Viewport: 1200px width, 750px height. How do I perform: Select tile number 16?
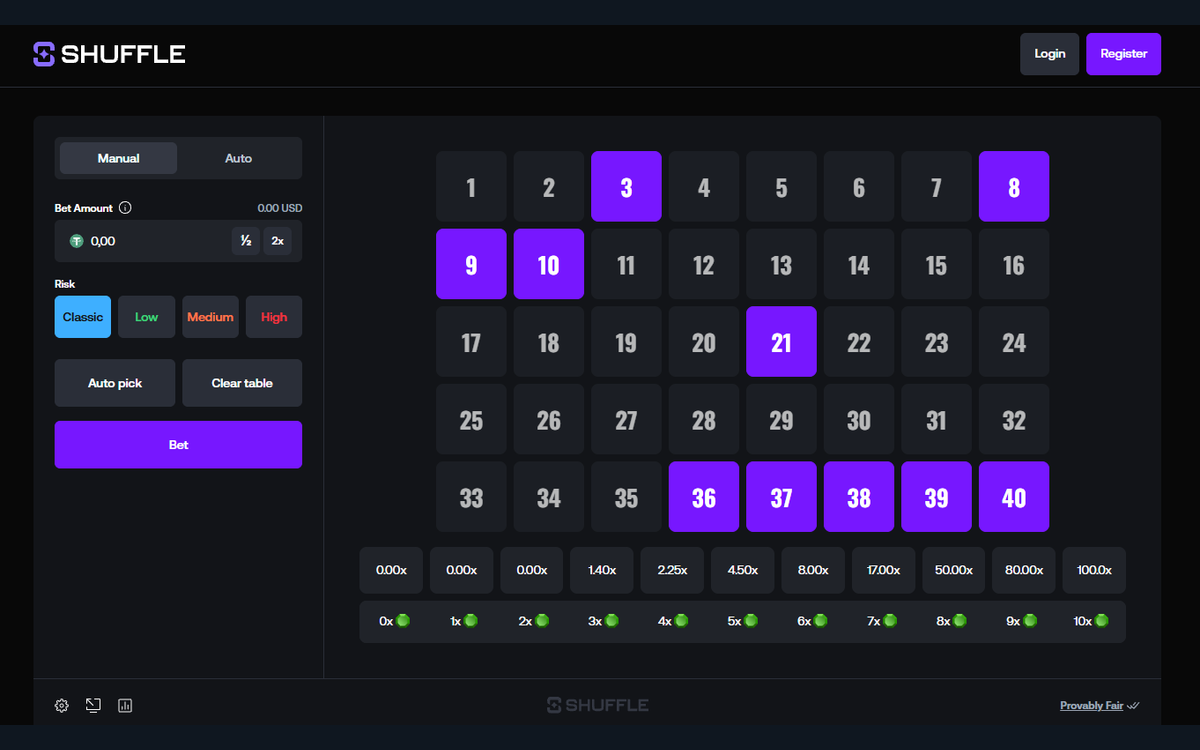click(1014, 264)
